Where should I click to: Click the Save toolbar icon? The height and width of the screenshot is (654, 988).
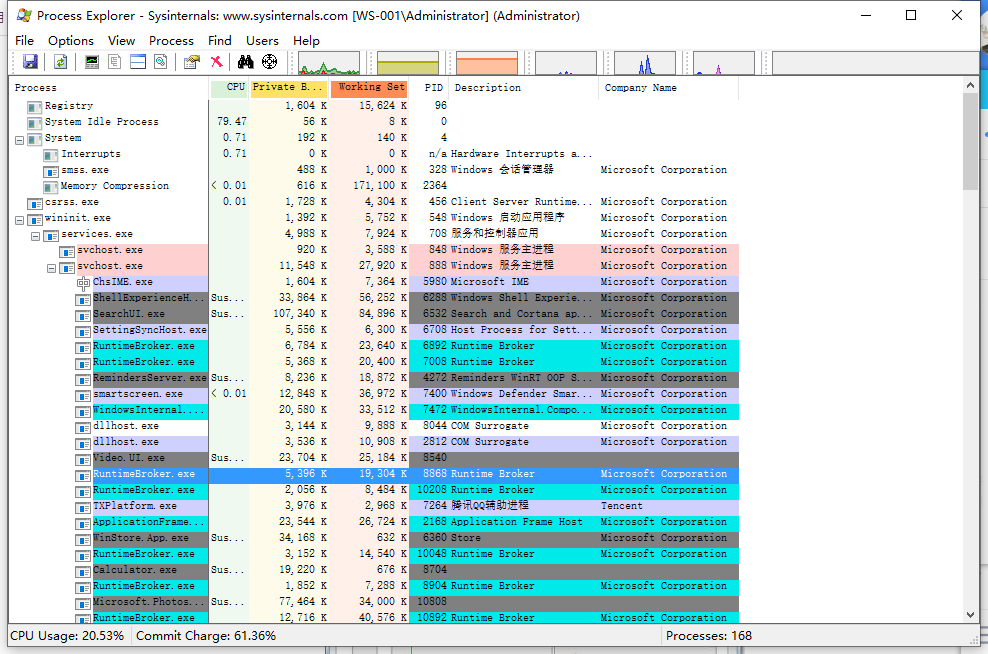30,62
